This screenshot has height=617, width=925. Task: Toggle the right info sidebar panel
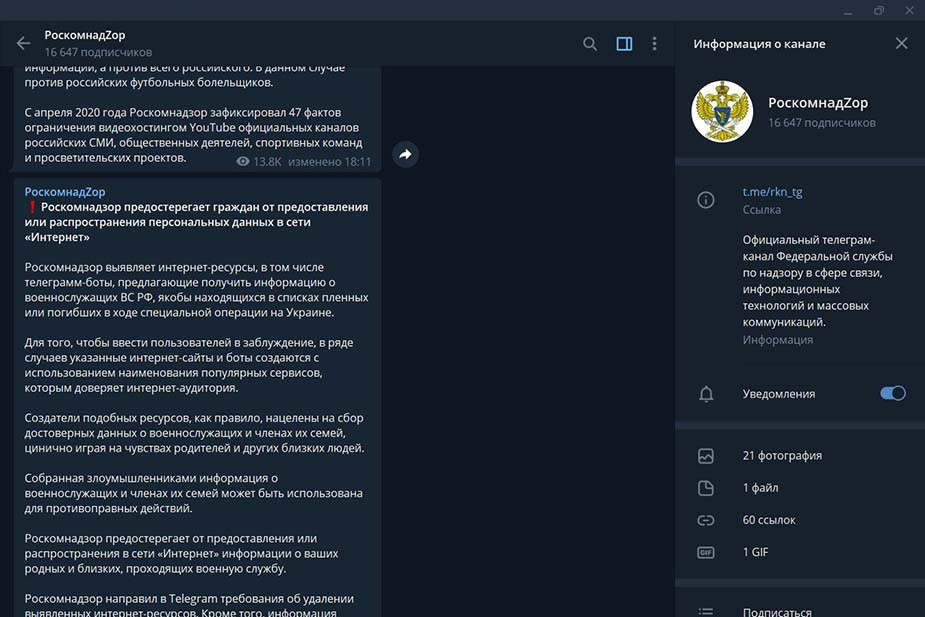pos(624,44)
